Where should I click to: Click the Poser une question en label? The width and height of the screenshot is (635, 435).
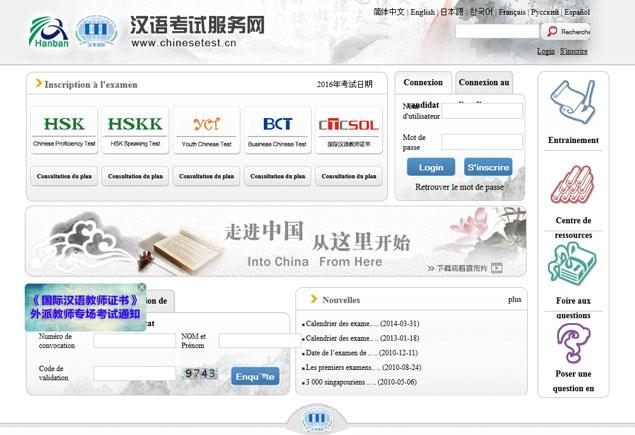(x=573, y=381)
